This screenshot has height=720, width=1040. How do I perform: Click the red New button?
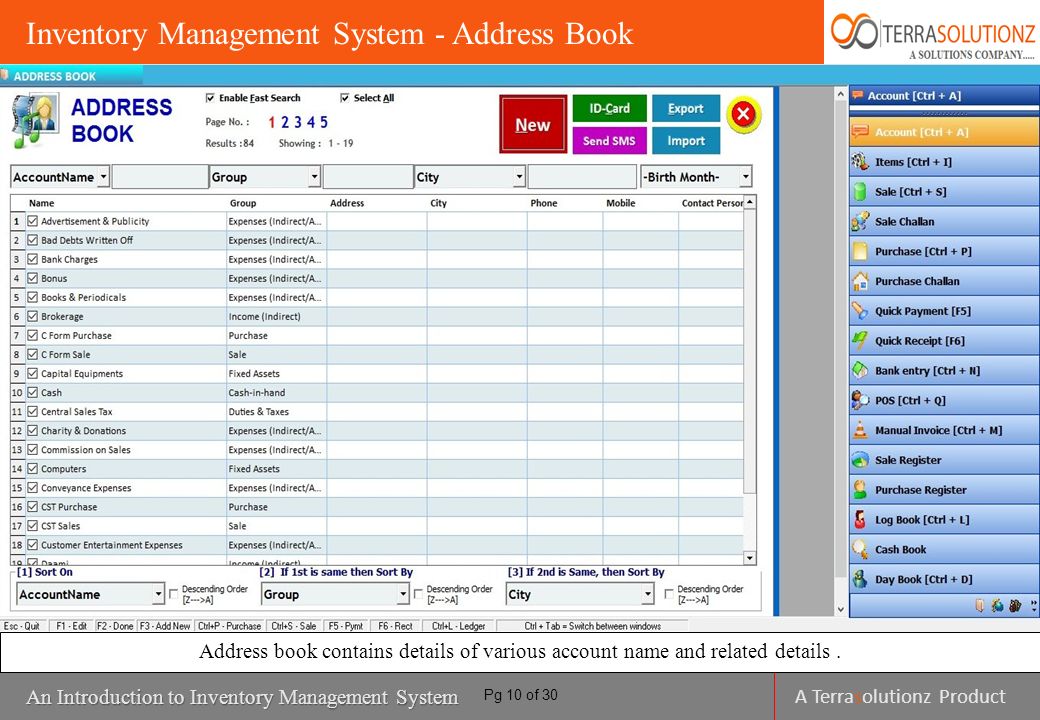point(533,125)
